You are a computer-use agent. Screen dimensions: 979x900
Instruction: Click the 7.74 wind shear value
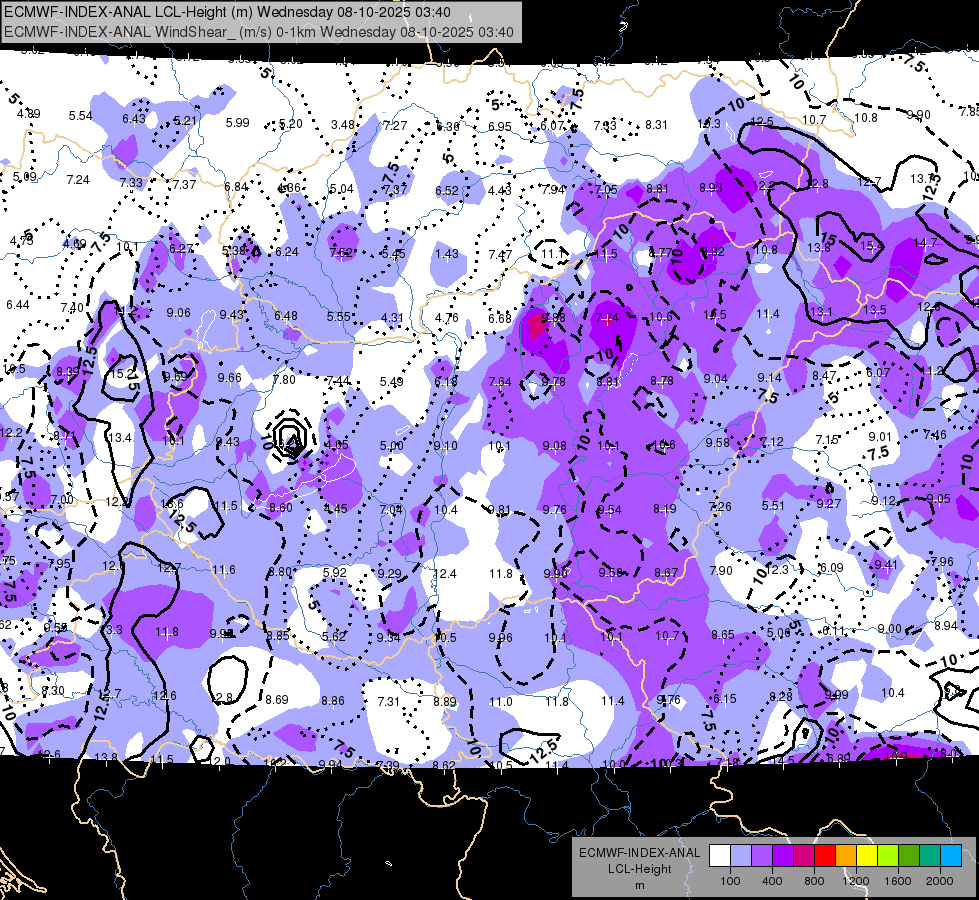pyautogui.click(x=607, y=318)
